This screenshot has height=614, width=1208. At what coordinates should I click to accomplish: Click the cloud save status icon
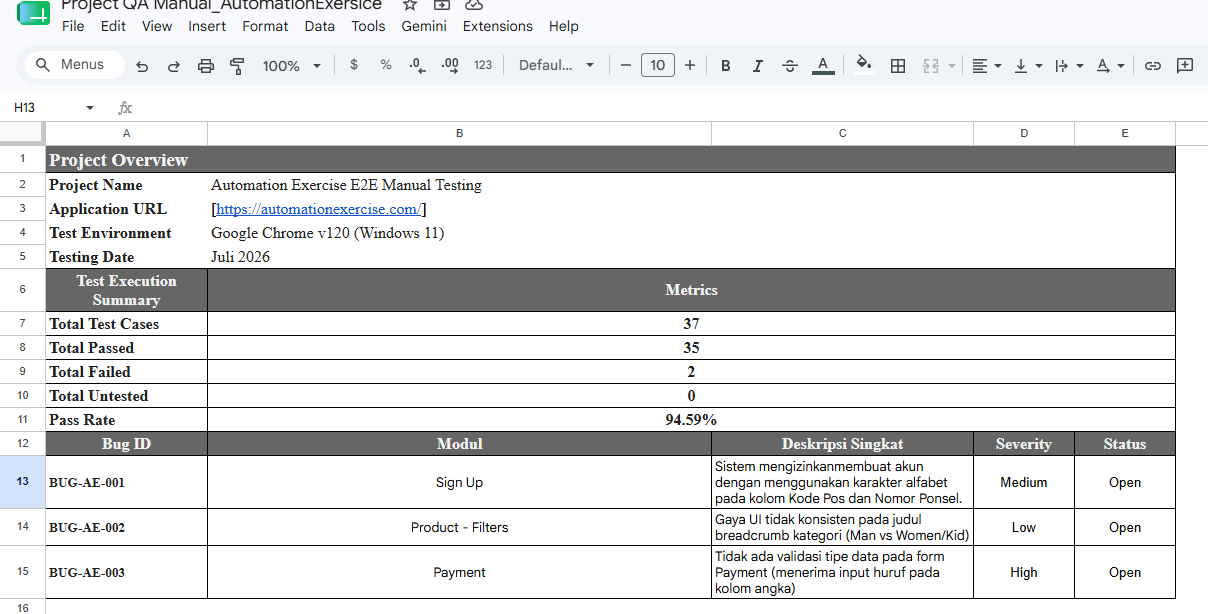pos(474,4)
